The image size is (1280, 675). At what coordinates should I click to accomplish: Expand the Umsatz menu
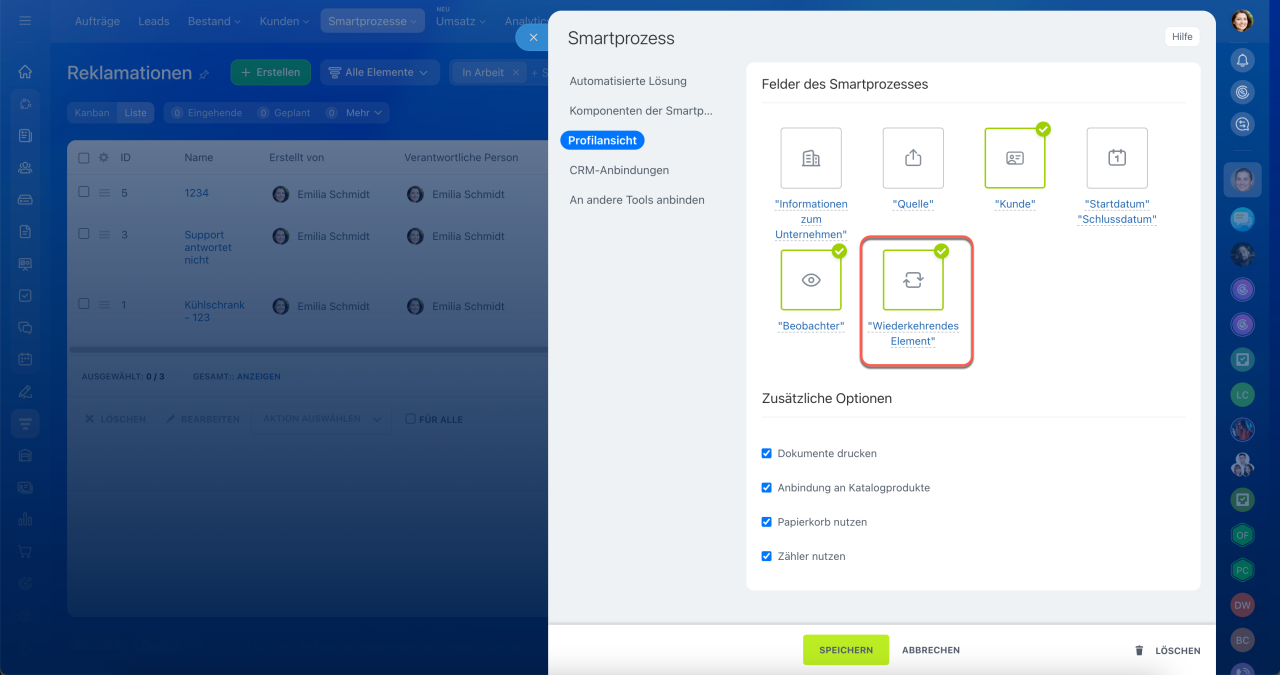461,21
